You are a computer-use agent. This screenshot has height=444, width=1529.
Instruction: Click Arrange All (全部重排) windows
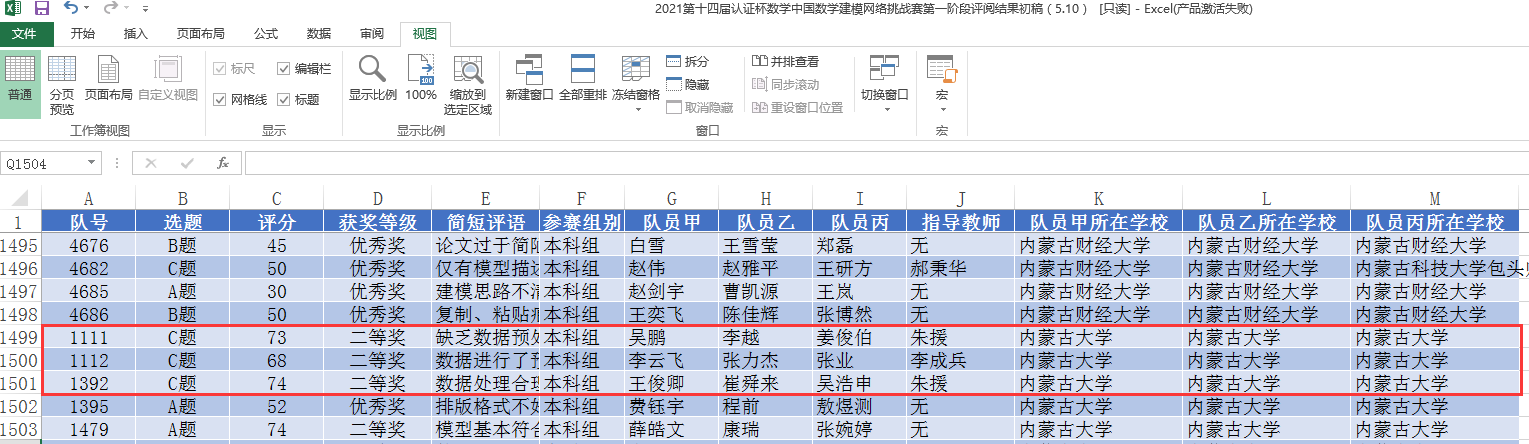[583, 80]
